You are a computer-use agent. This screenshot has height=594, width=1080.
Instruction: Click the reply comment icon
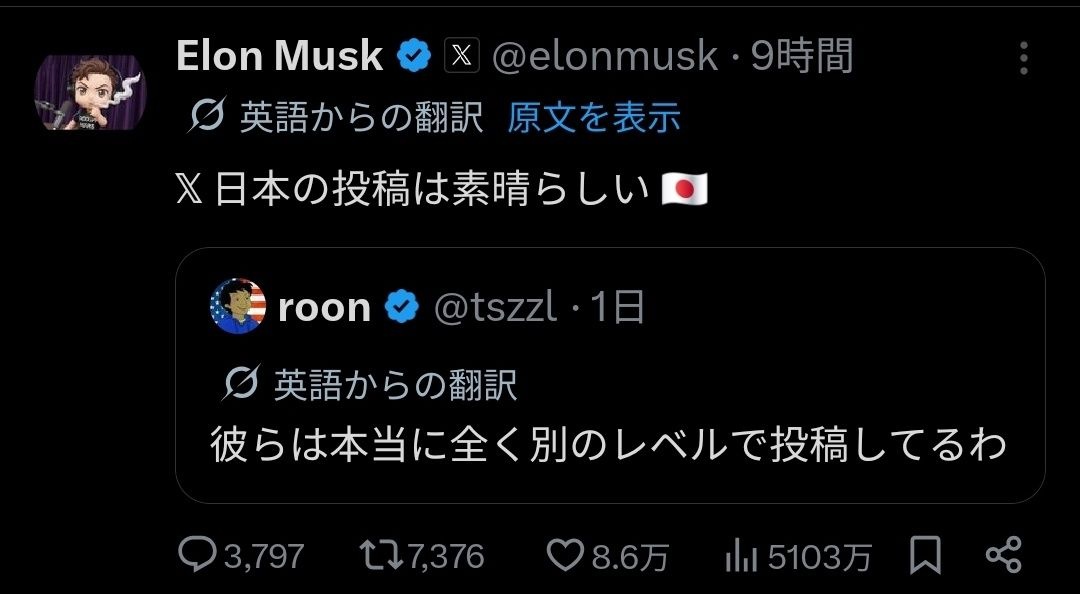198,555
